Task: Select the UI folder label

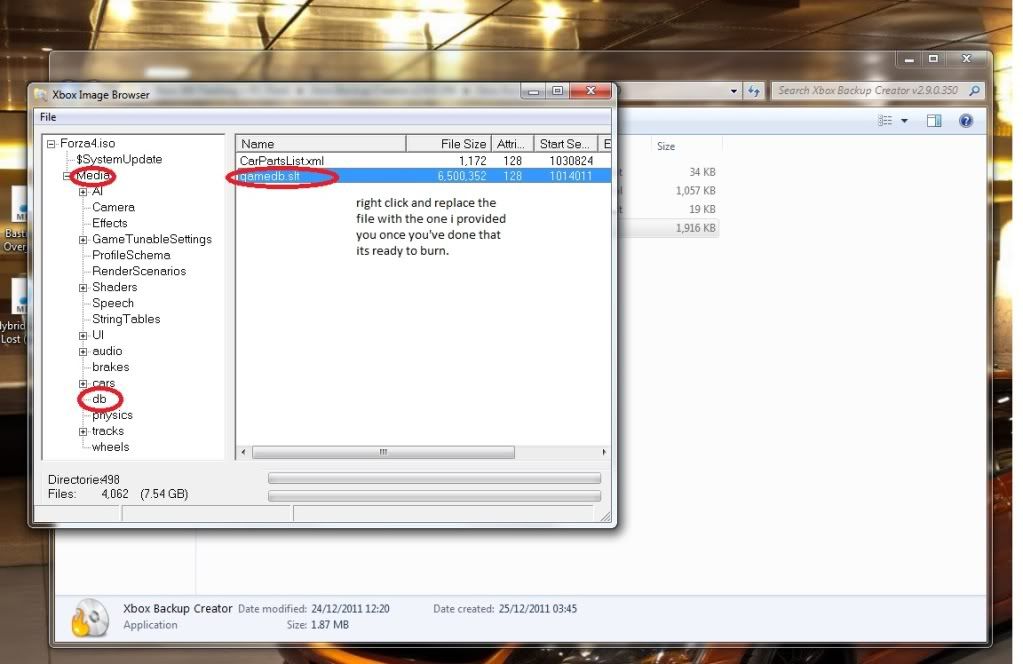Action: 98,335
